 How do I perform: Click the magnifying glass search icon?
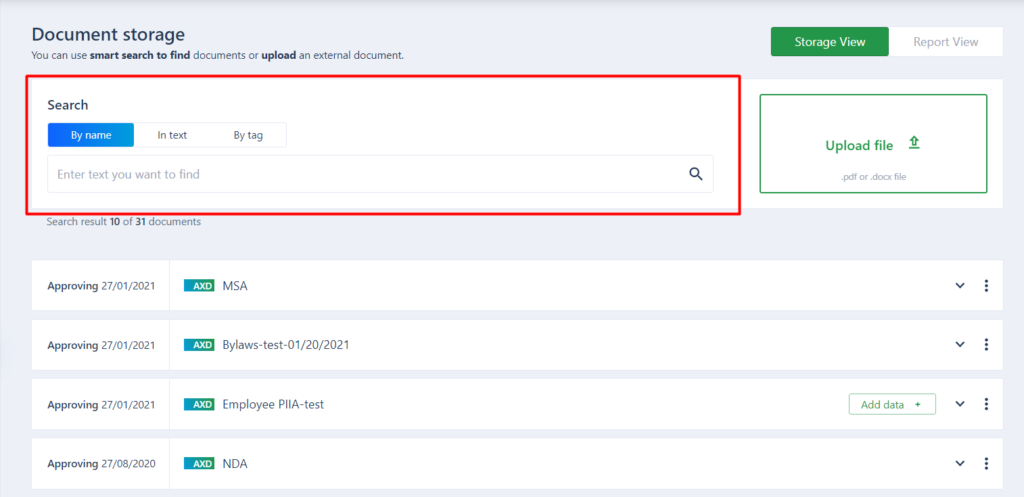click(x=696, y=174)
